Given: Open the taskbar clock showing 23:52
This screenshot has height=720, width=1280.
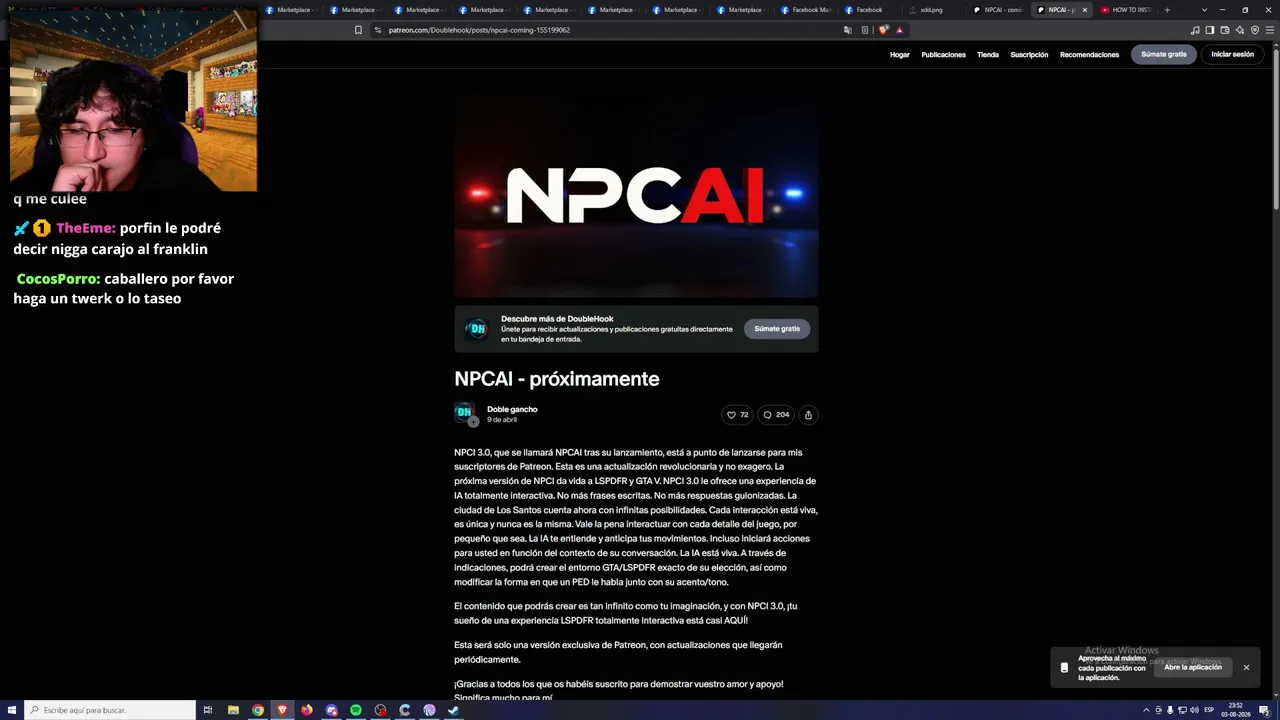Looking at the screenshot, I should 1236,710.
